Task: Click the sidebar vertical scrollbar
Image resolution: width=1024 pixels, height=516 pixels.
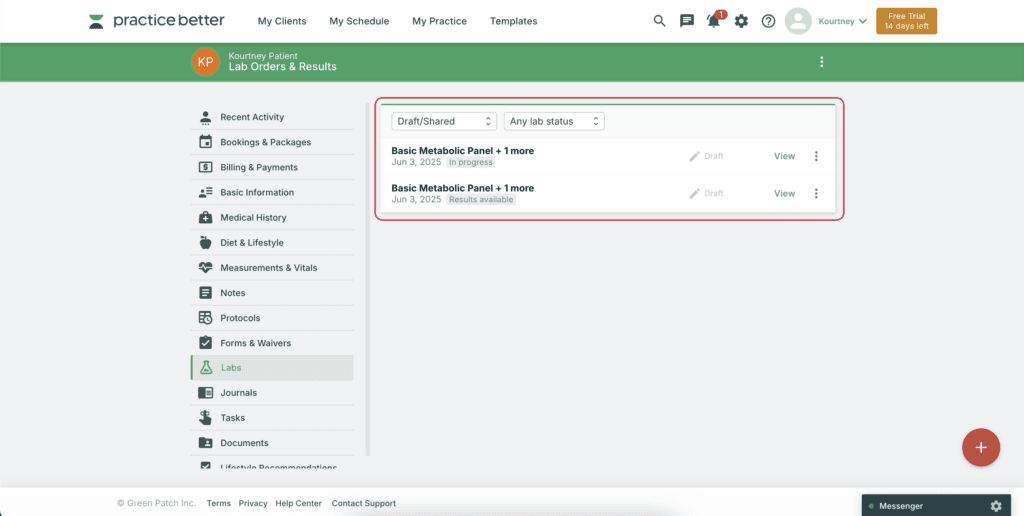Action: point(368,280)
